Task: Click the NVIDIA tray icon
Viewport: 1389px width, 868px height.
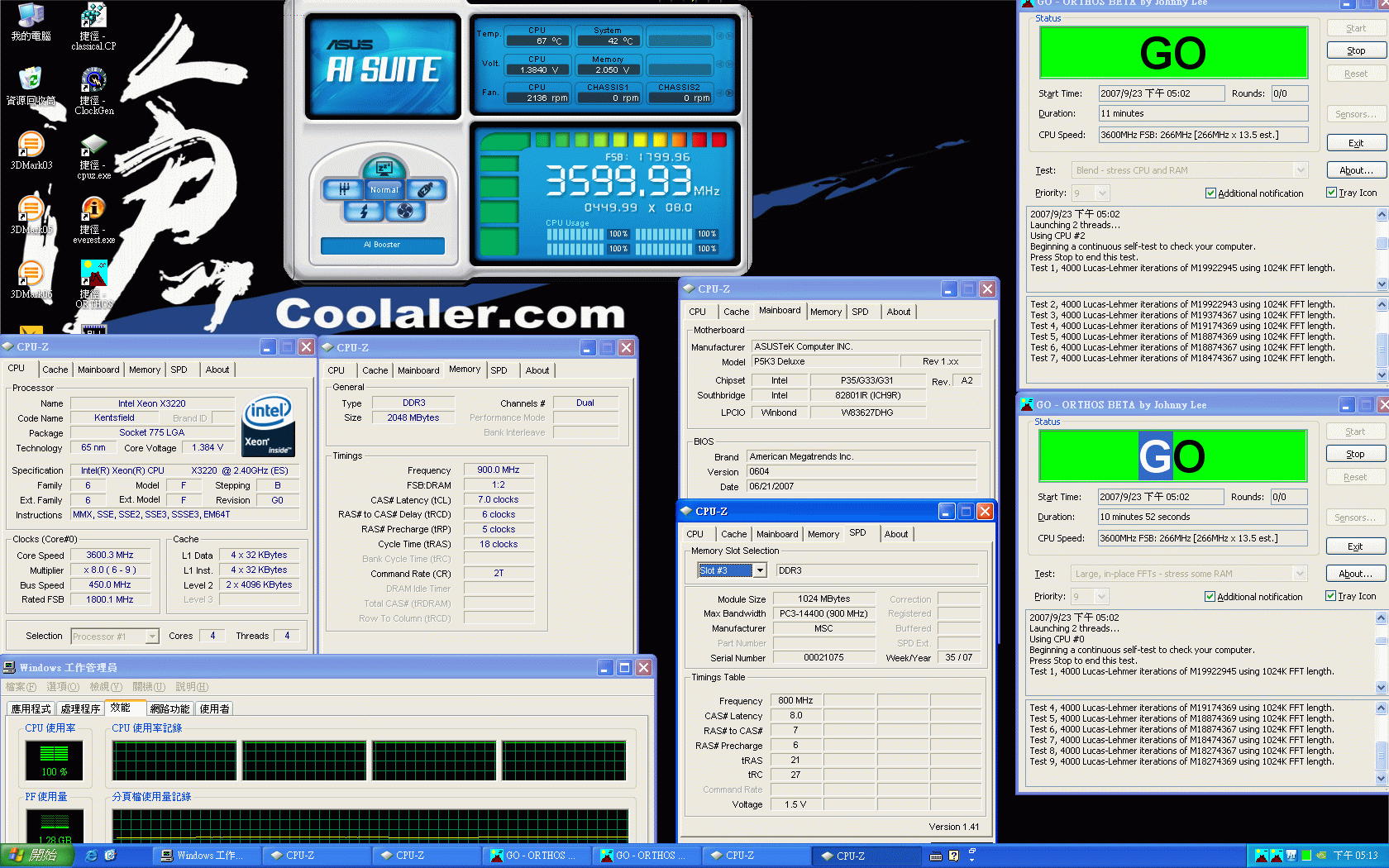Action: point(1321,856)
